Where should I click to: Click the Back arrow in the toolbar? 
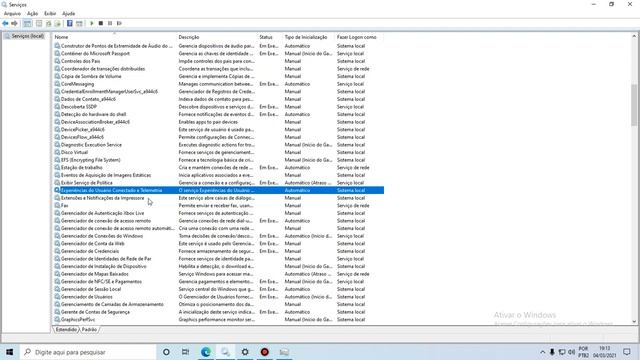pos(5,24)
